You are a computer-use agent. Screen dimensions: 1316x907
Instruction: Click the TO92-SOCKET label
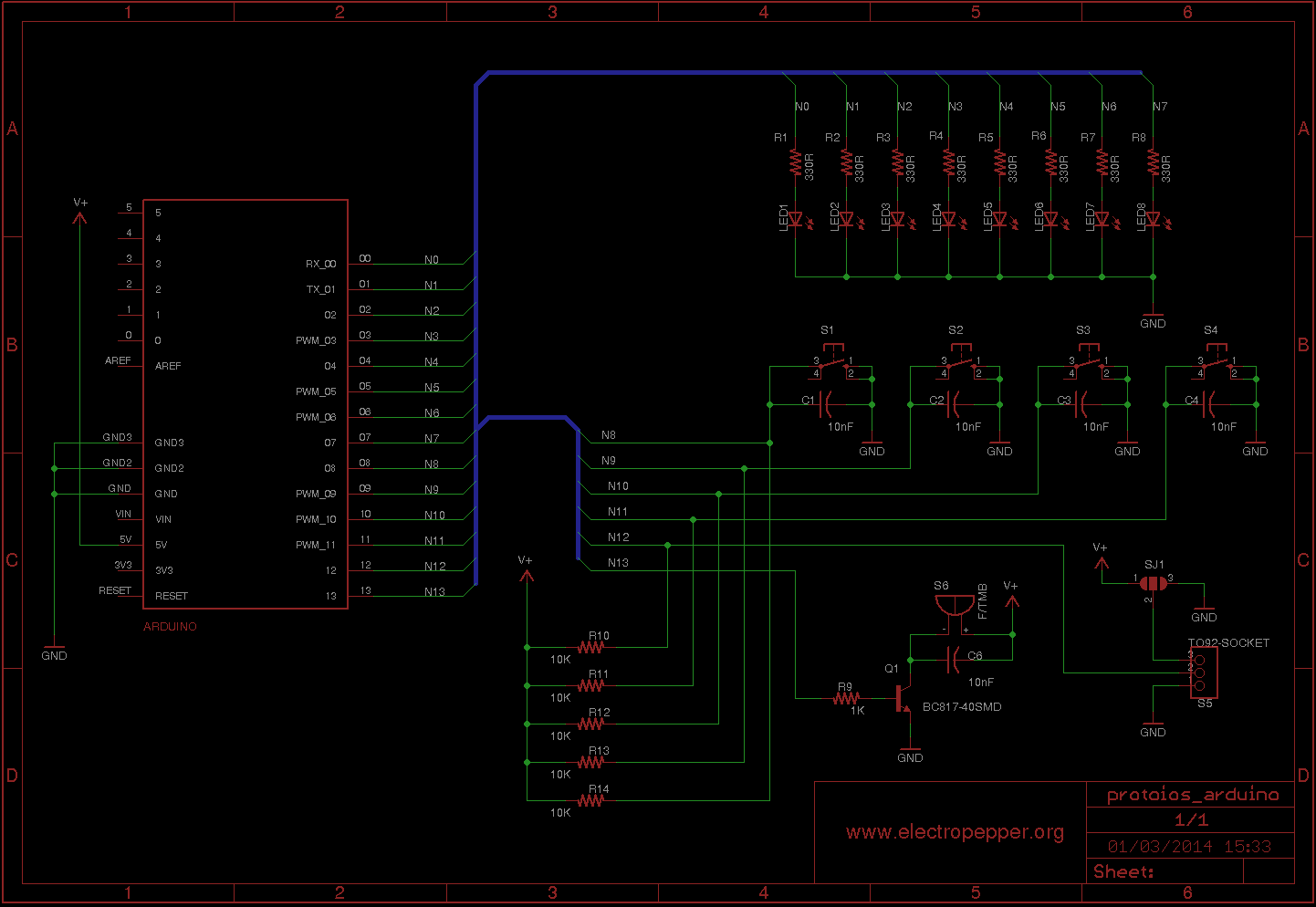[1228, 643]
